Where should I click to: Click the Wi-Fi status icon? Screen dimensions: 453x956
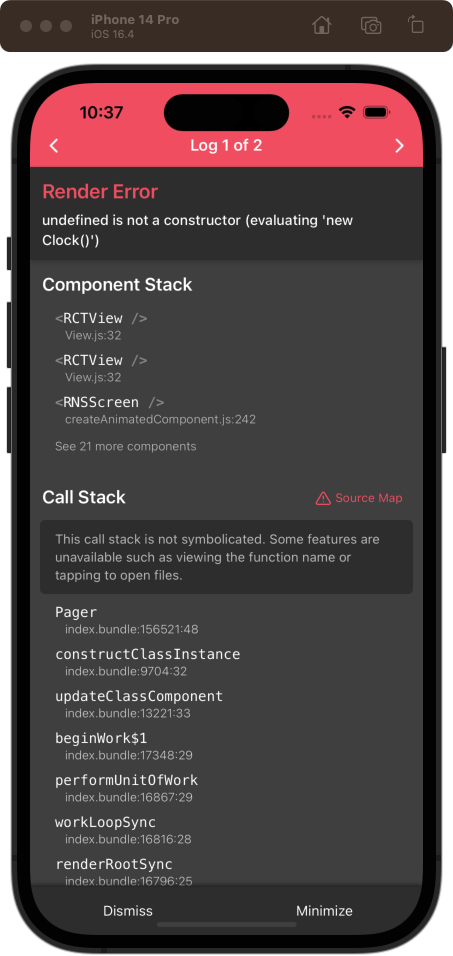pos(348,112)
